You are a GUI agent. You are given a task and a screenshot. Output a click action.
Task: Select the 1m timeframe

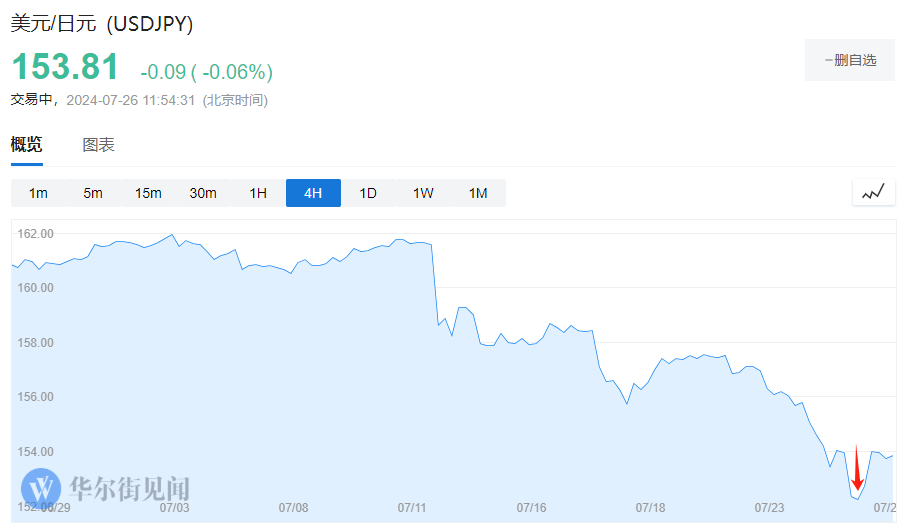click(x=38, y=193)
